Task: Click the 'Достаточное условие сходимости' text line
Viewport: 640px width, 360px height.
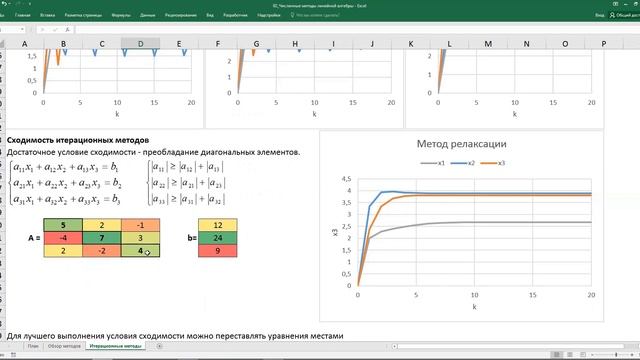Action: click(x=153, y=152)
